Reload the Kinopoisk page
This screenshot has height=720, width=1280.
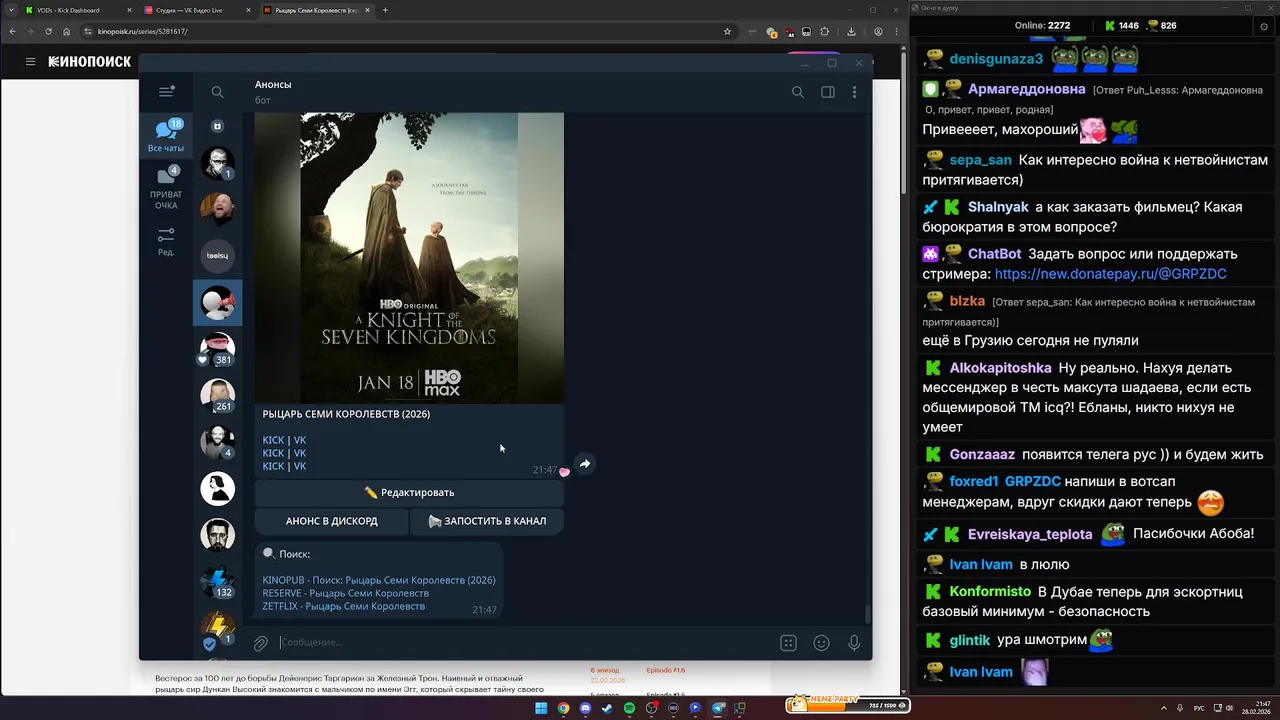(48, 31)
